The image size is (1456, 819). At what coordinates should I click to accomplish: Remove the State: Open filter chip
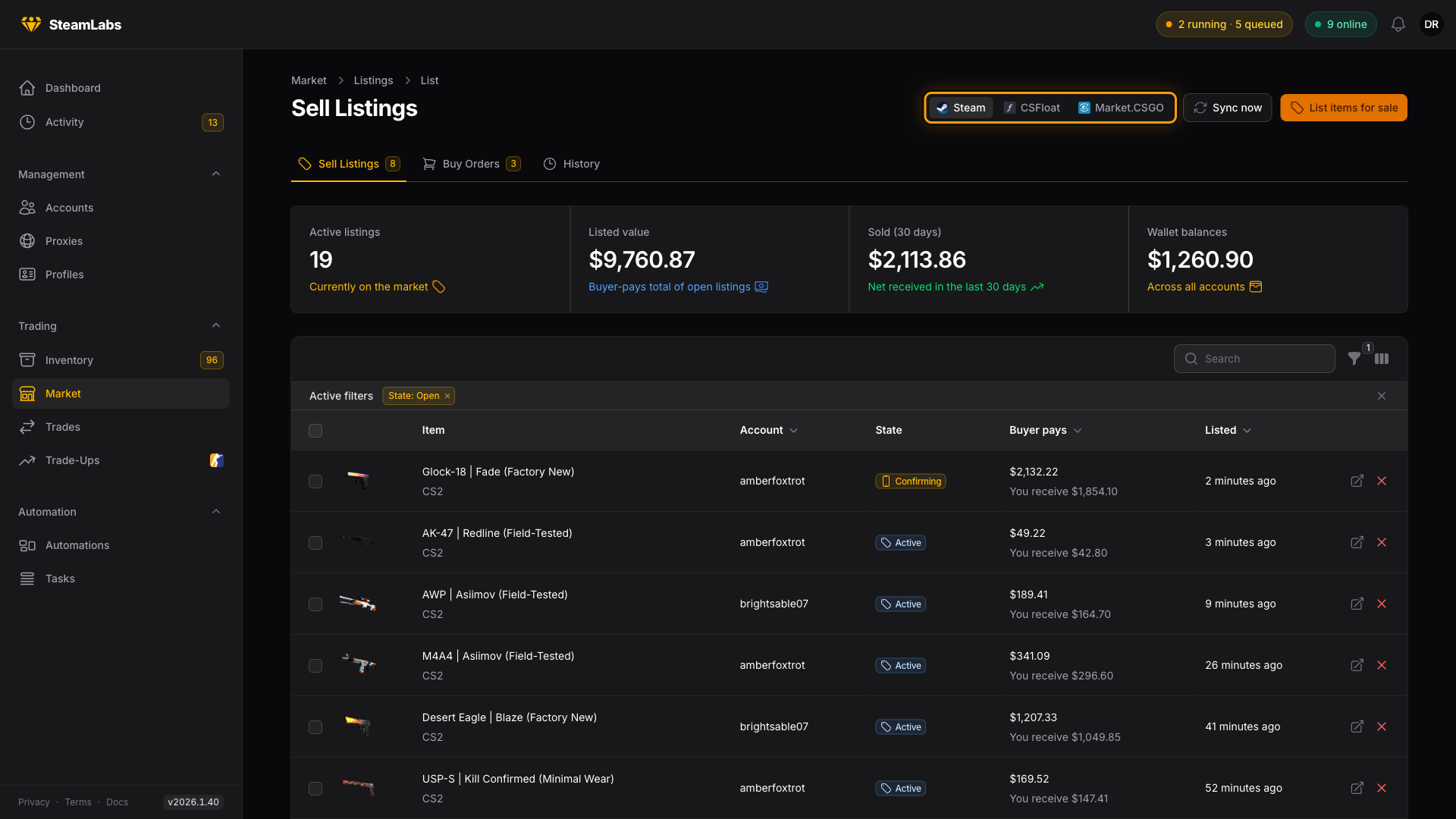coord(447,396)
